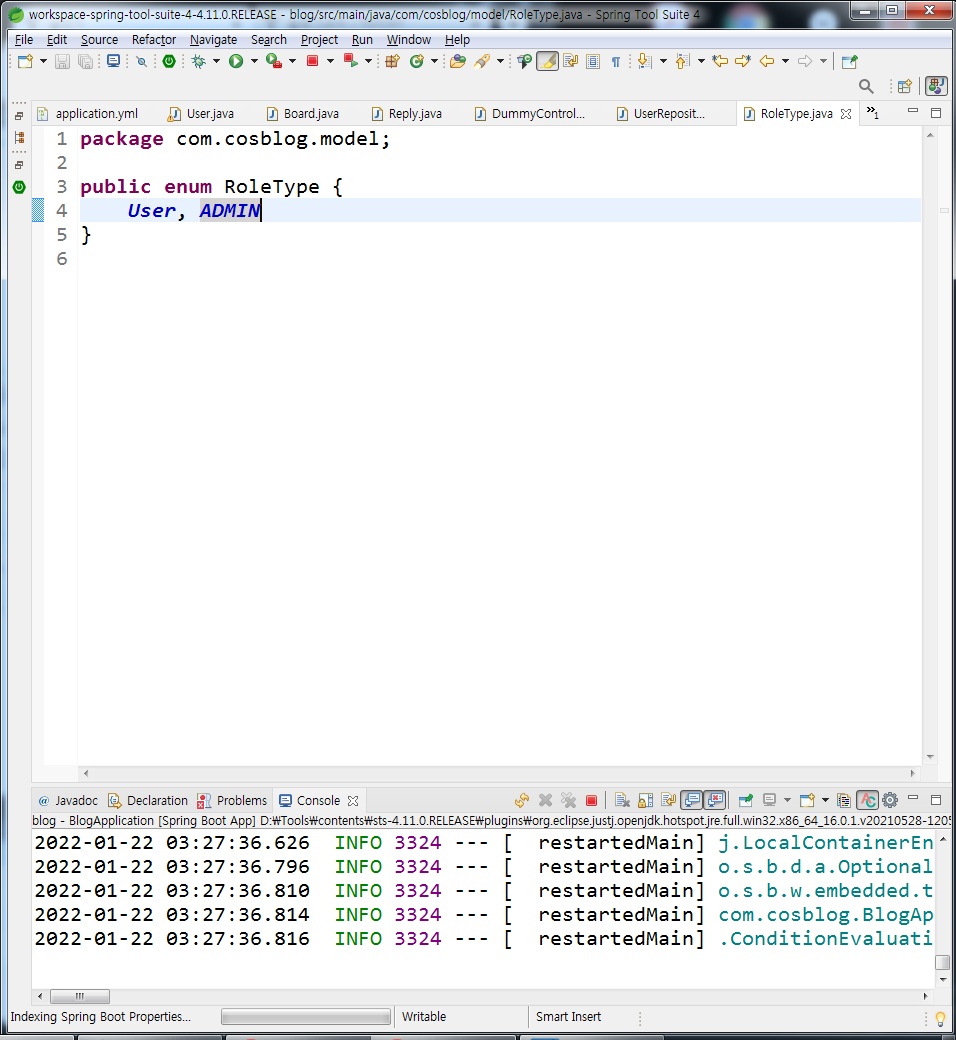Open the Open Console dropdown arrow

[825, 801]
